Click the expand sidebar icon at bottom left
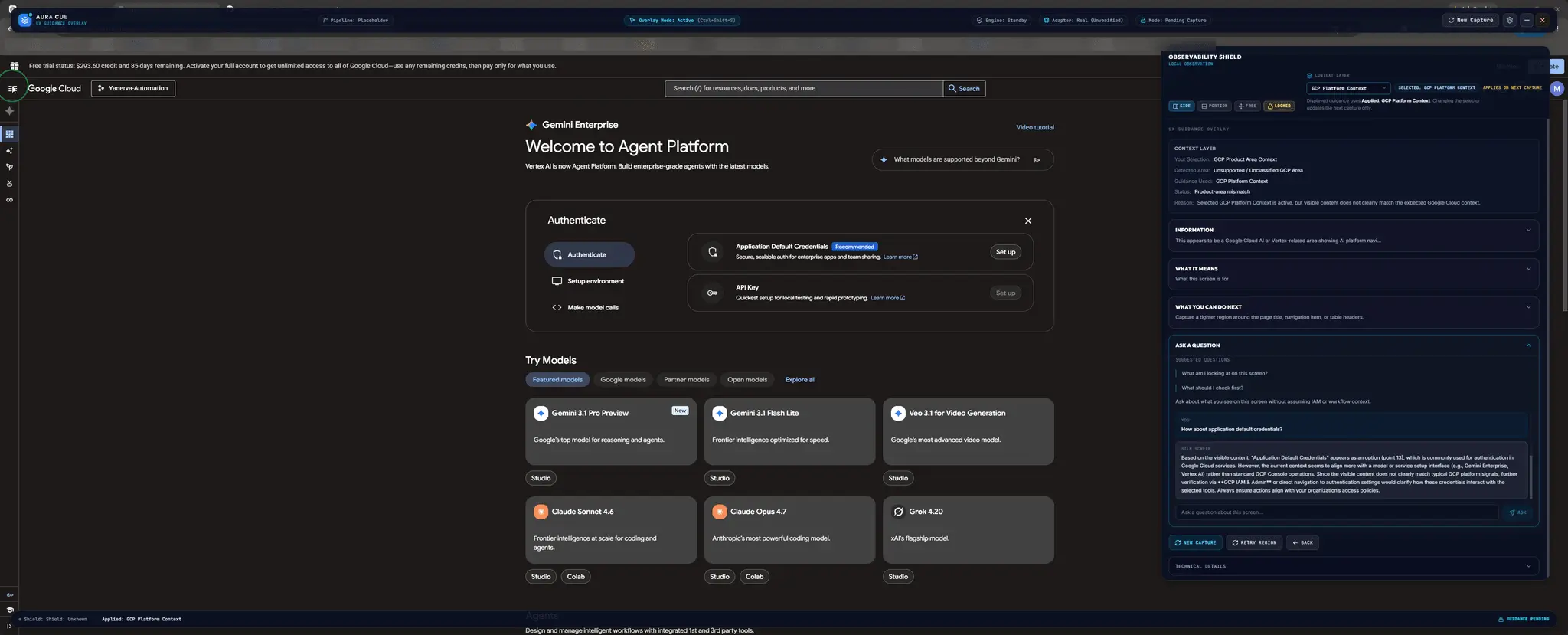The image size is (1568, 635). click(9, 626)
